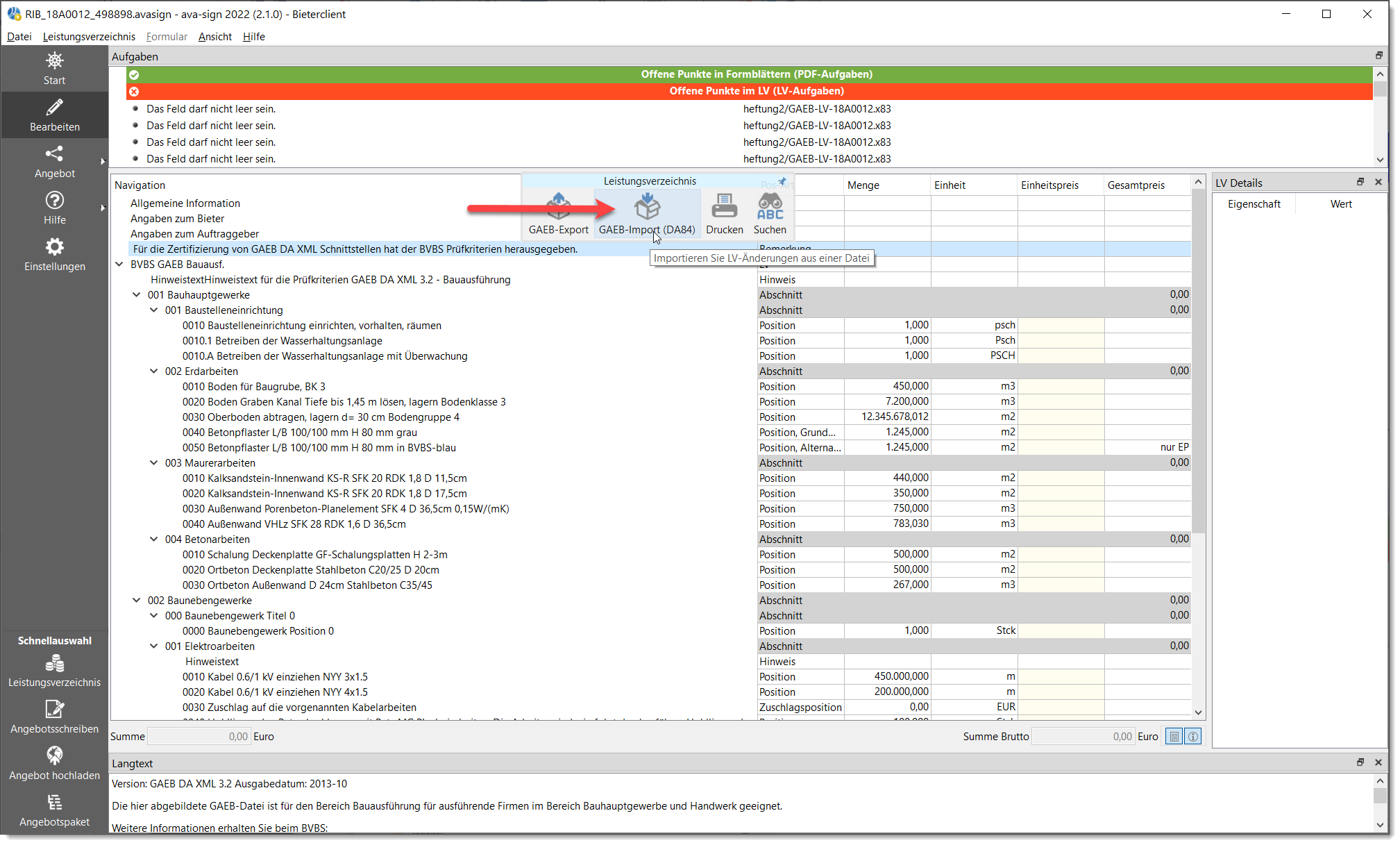Screen dimensions: 1400x845
Task: Select the Bearbeiten pencil icon
Action: [54, 108]
